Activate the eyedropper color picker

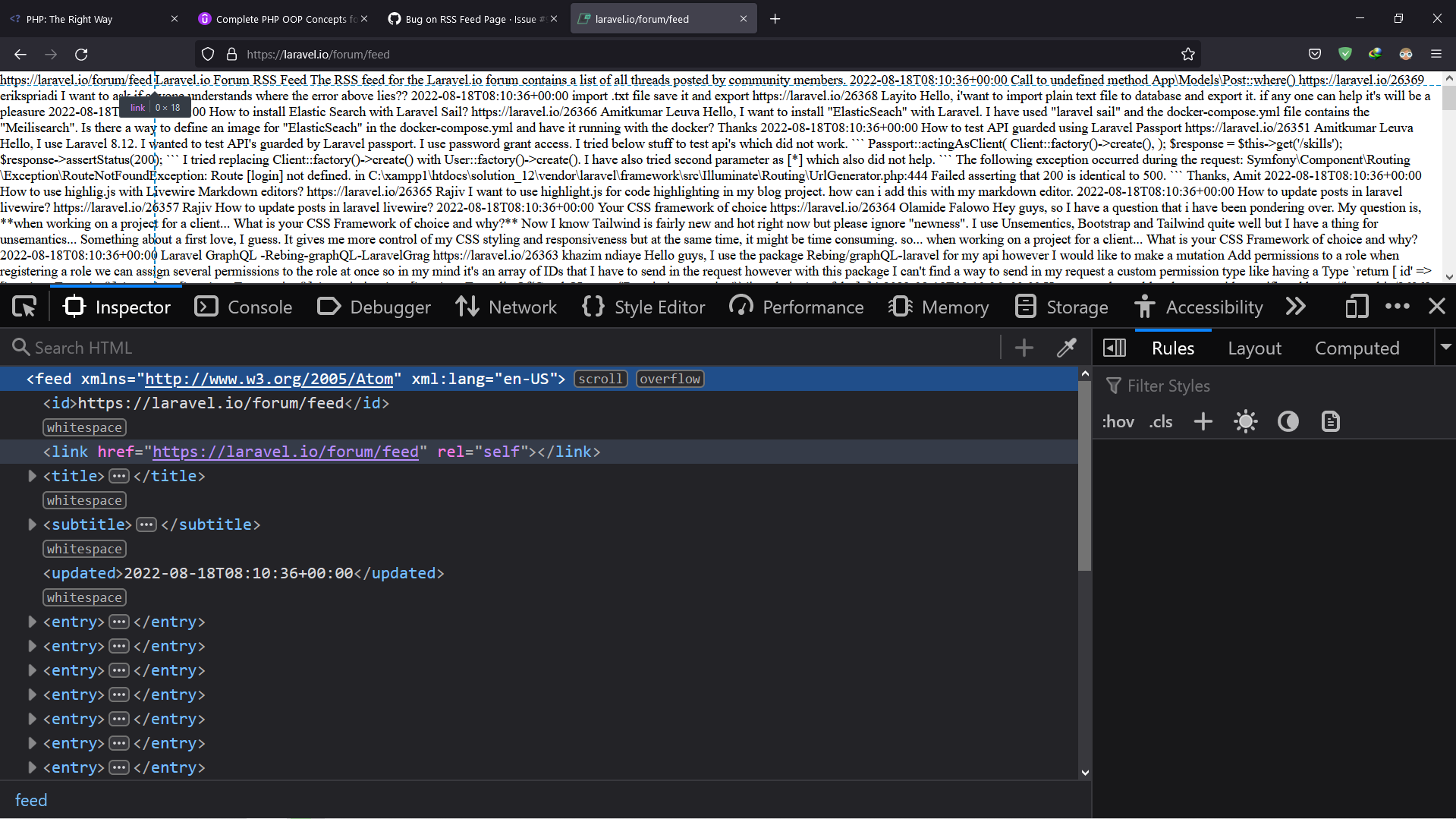pyautogui.click(x=1067, y=348)
